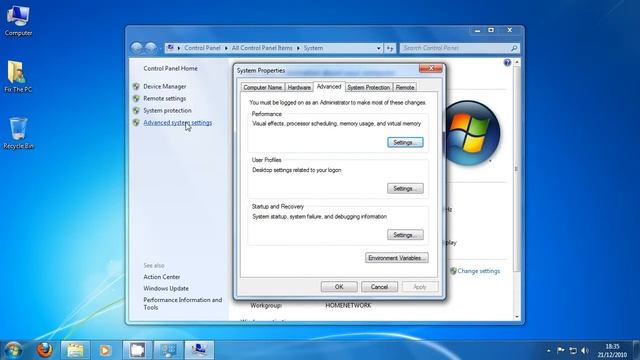Open Performance Settings button
The width and height of the screenshot is (640, 360).
[x=405, y=142]
